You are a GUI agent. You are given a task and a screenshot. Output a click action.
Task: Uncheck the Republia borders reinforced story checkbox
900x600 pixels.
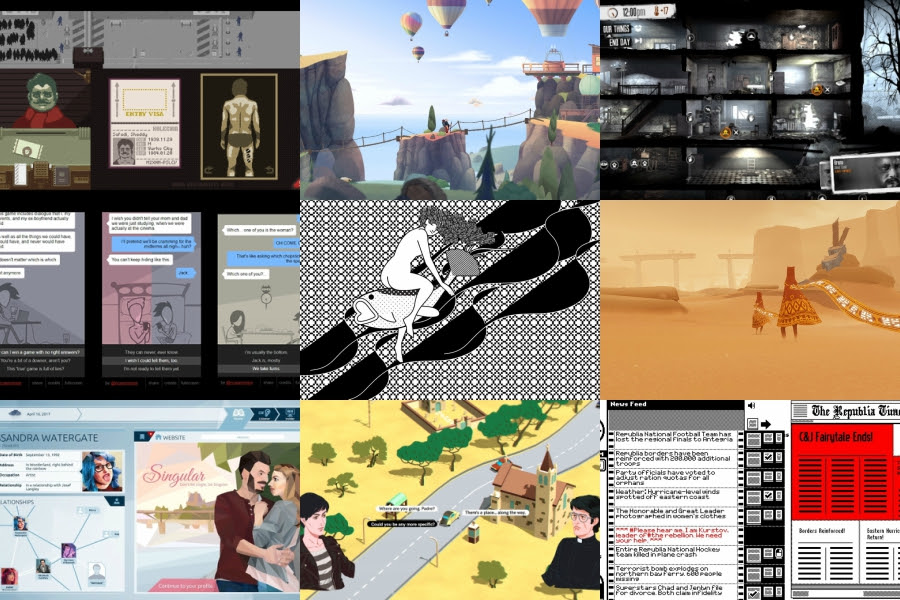tap(766, 458)
